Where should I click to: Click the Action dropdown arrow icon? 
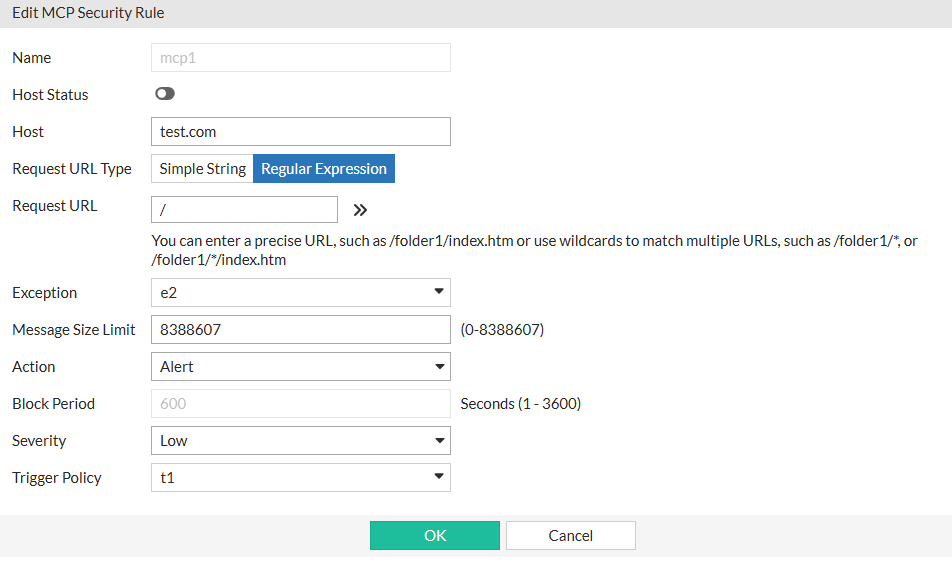(439, 367)
